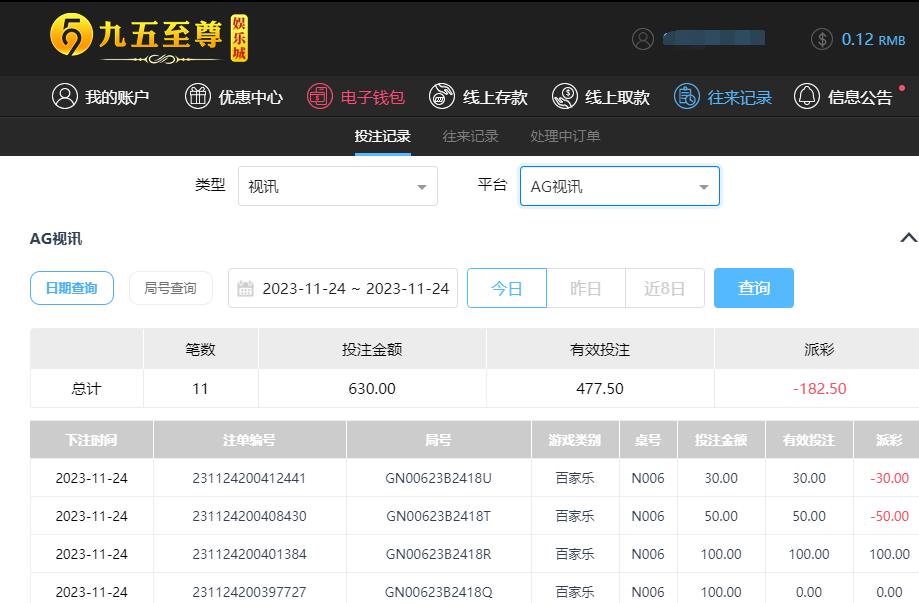919x603 pixels.
Task: Select the 今日 date range option
Action: [x=507, y=288]
